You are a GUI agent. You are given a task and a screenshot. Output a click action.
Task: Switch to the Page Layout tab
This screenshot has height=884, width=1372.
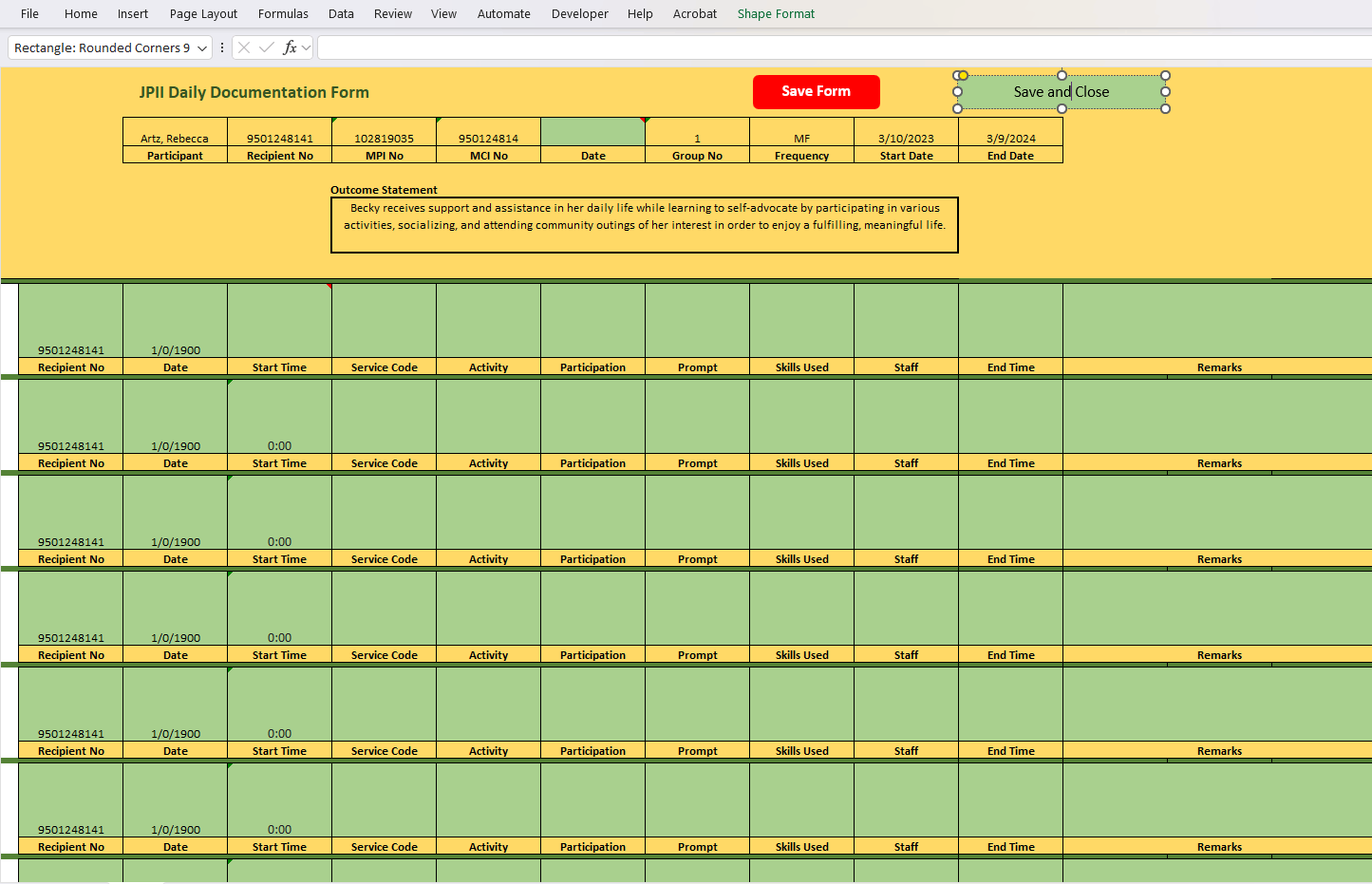pyautogui.click(x=203, y=13)
